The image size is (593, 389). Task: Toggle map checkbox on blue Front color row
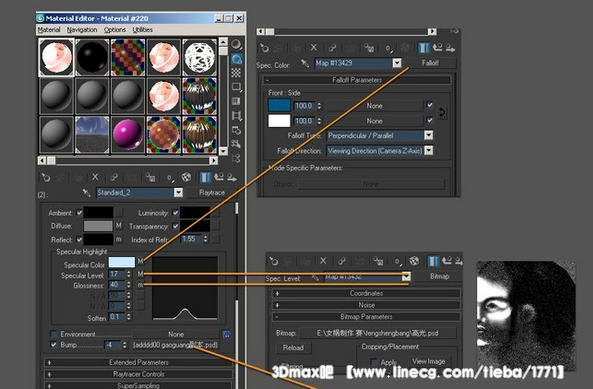point(429,105)
